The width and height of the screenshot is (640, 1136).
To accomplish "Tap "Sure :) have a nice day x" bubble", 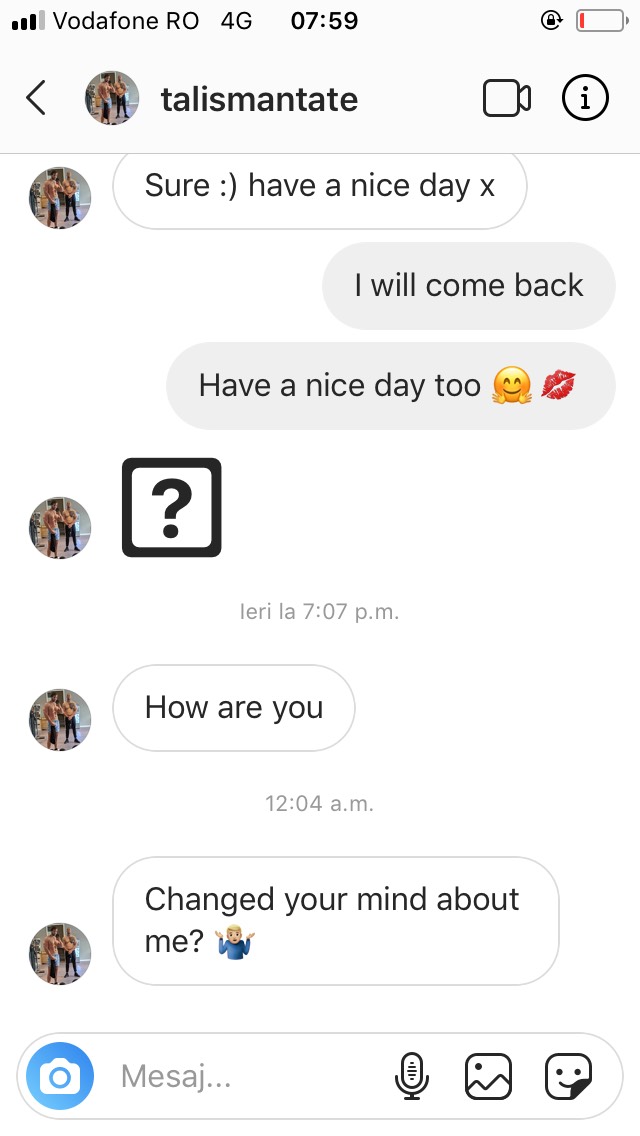I will tap(319, 187).
